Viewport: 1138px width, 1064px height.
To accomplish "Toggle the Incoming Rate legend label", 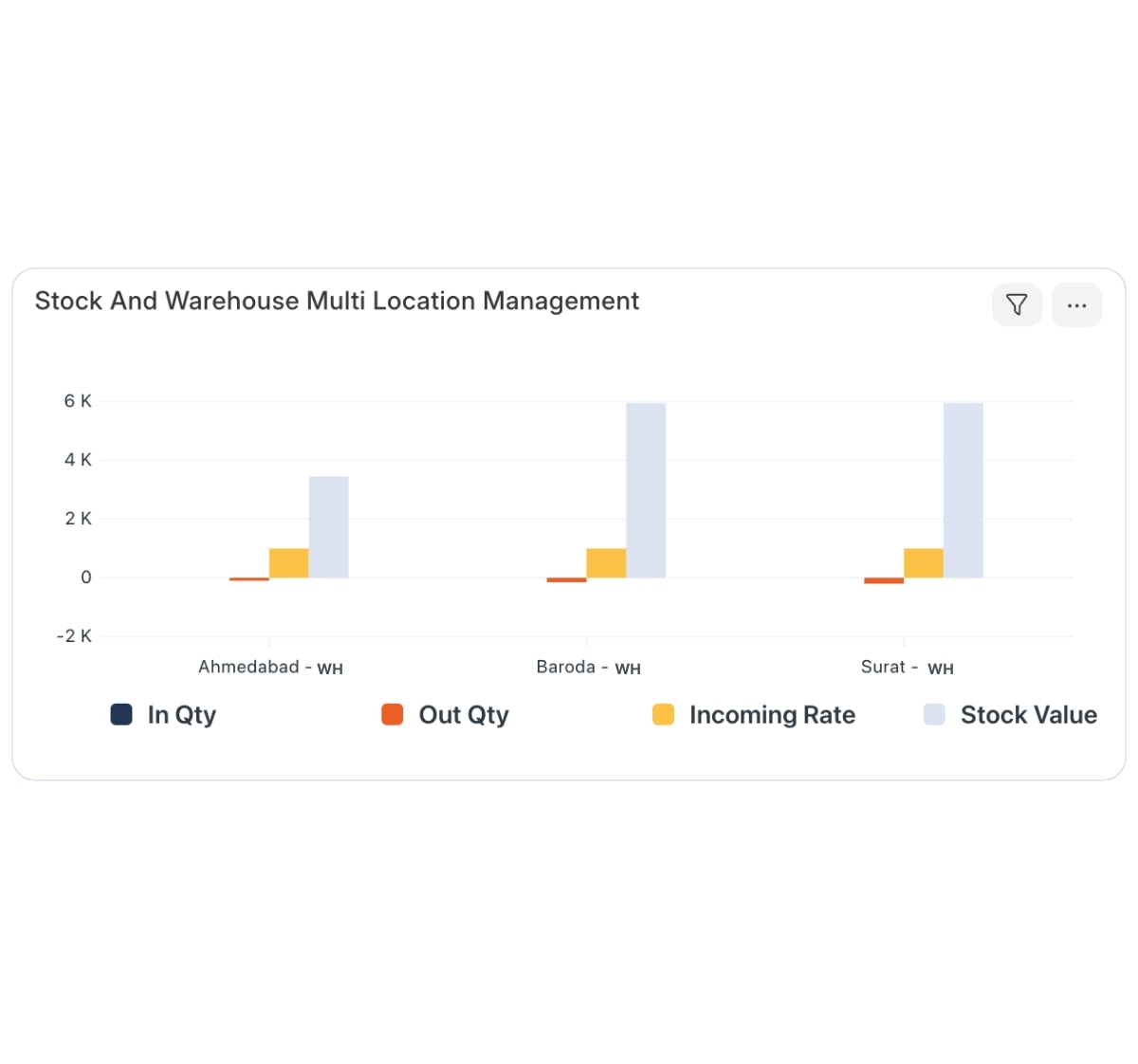I will click(x=772, y=715).
